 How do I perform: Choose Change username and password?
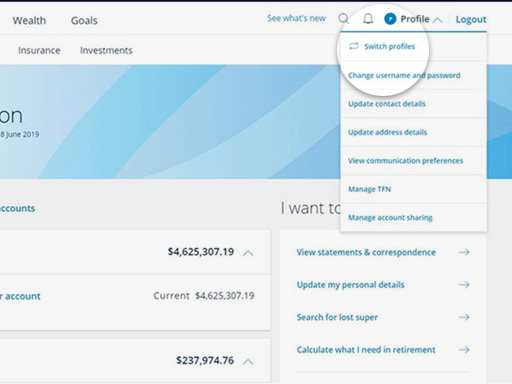(x=404, y=75)
